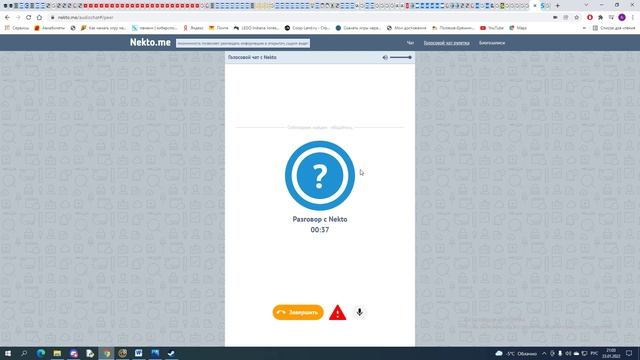This screenshot has height=360, width=640.
Task: Open the Сервисы apps bookmark
Action: click(17, 28)
